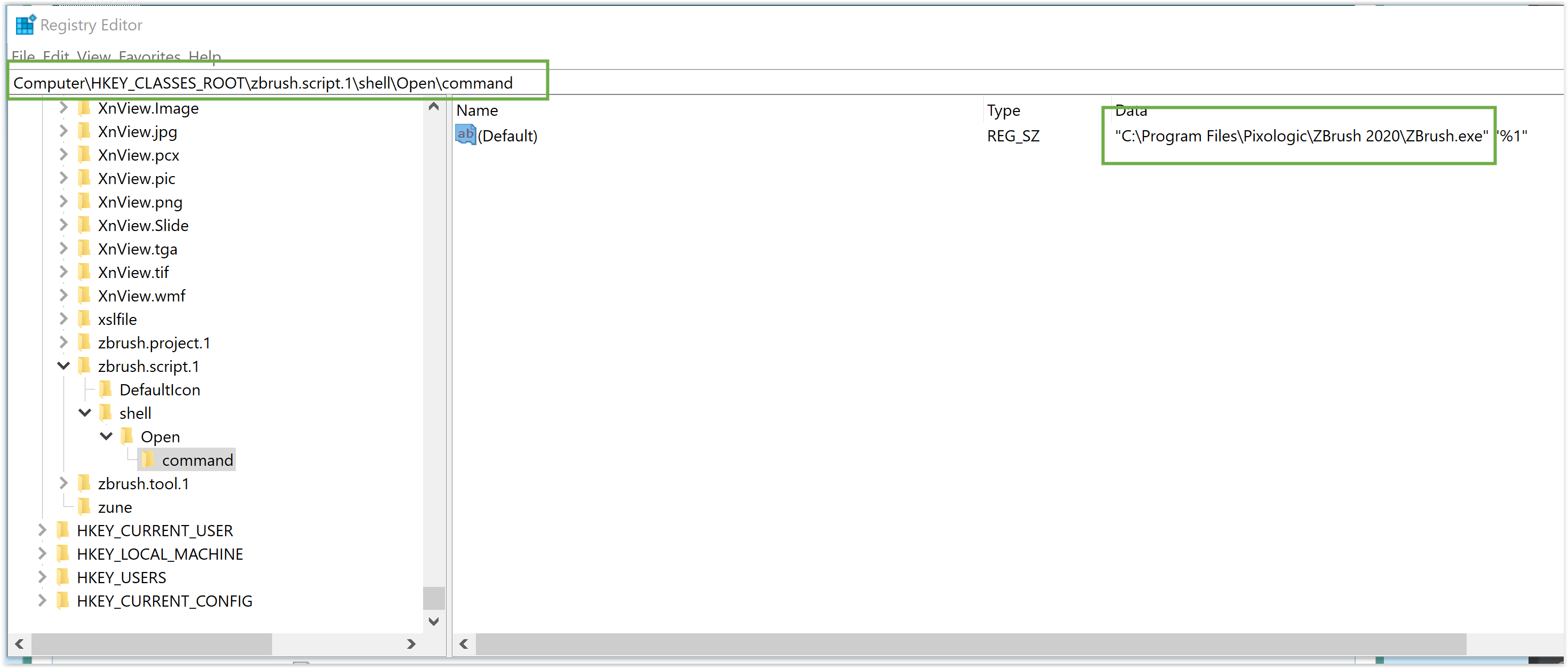The width and height of the screenshot is (1568, 668).
Task: Open the Favorites menu
Action: click(150, 56)
